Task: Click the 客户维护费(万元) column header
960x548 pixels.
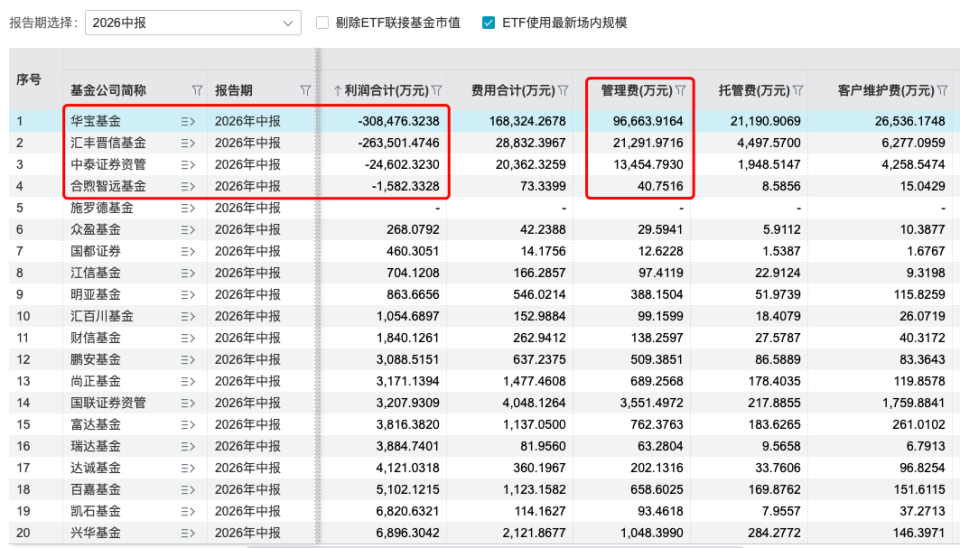Action: pos(886,91)
